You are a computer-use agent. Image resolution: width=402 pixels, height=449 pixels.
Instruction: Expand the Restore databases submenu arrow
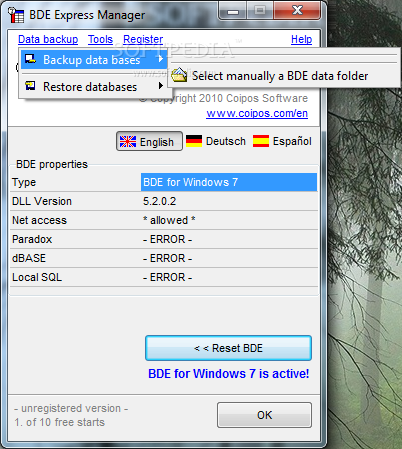point(161,86)
